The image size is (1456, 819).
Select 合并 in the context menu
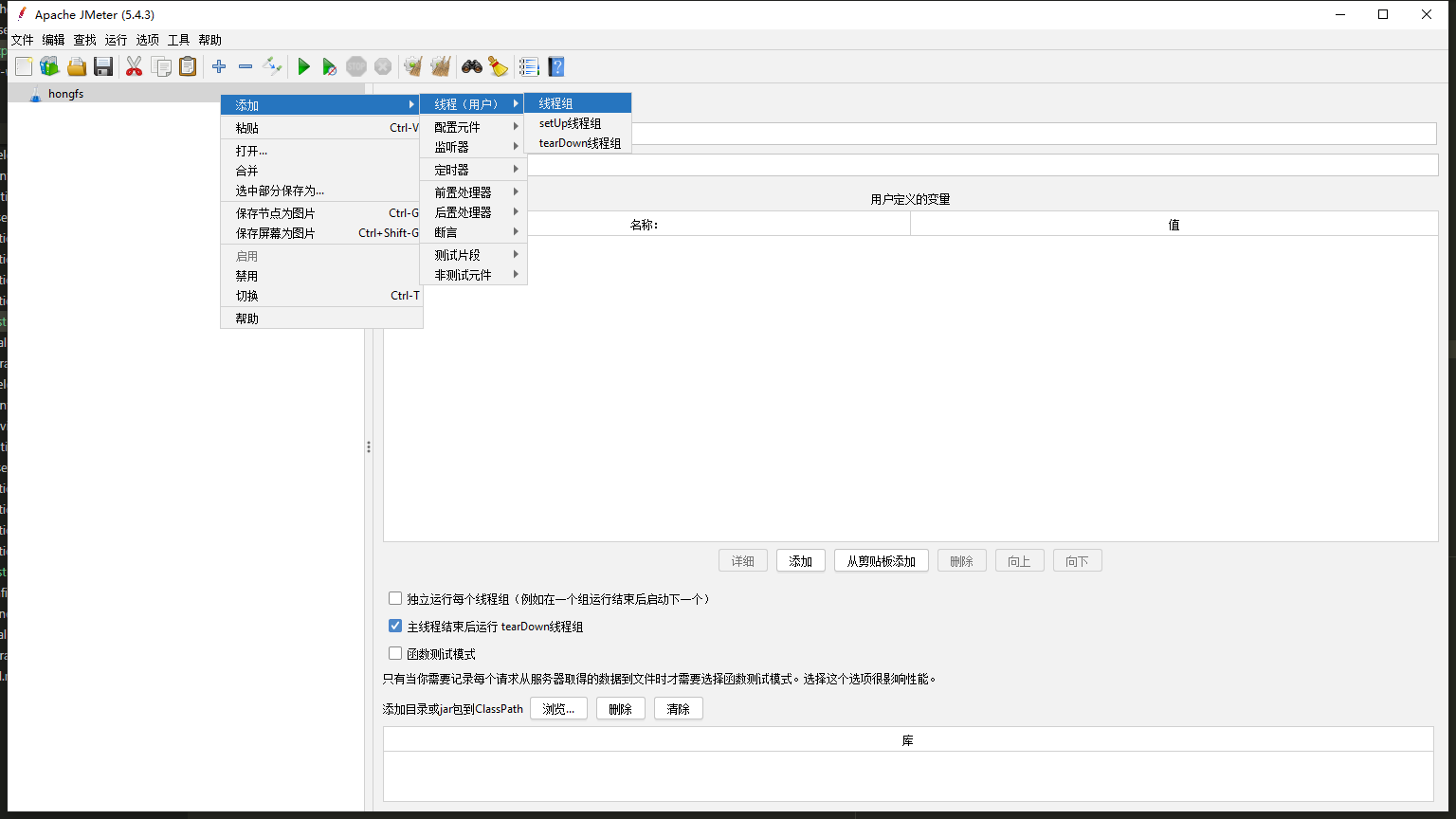(x=321, y=171)
